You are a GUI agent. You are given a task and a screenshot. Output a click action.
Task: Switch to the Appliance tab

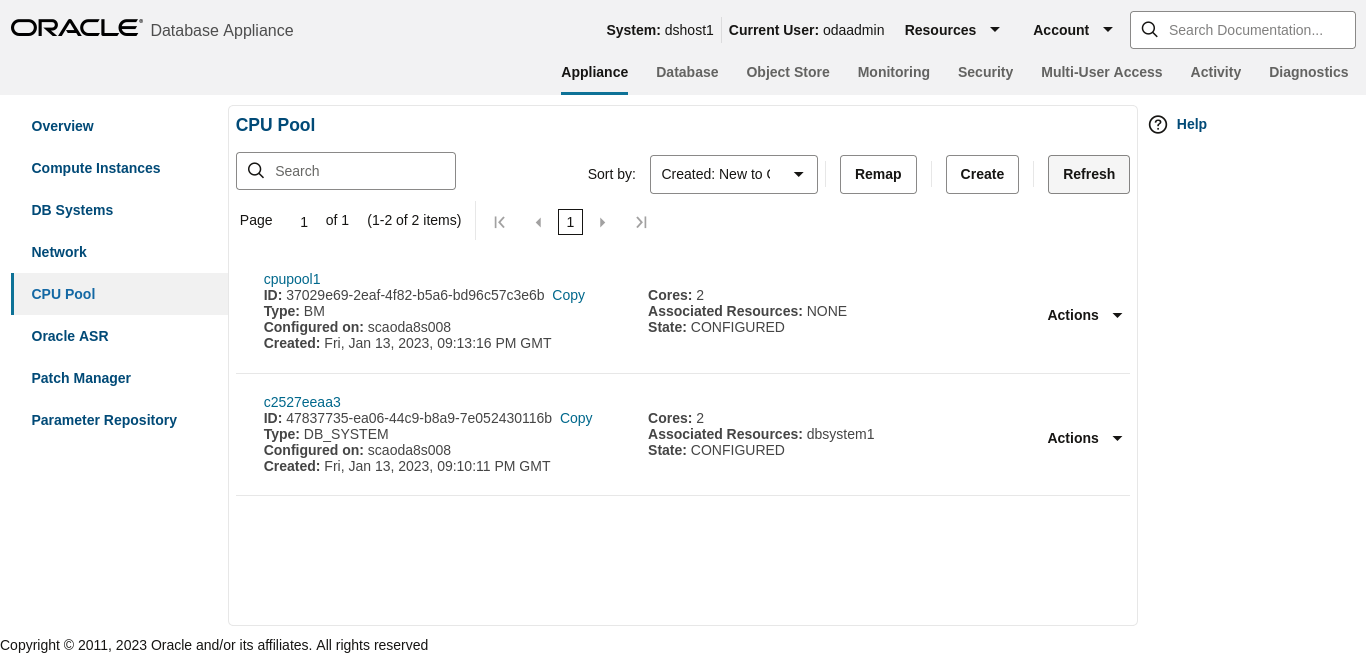pos(594,72)
